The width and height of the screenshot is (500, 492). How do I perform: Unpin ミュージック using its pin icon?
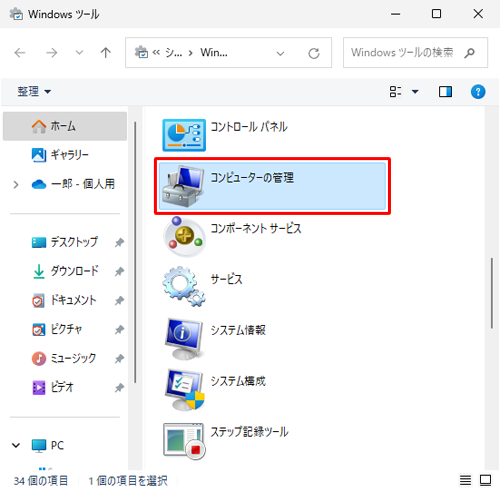[119, 359]
